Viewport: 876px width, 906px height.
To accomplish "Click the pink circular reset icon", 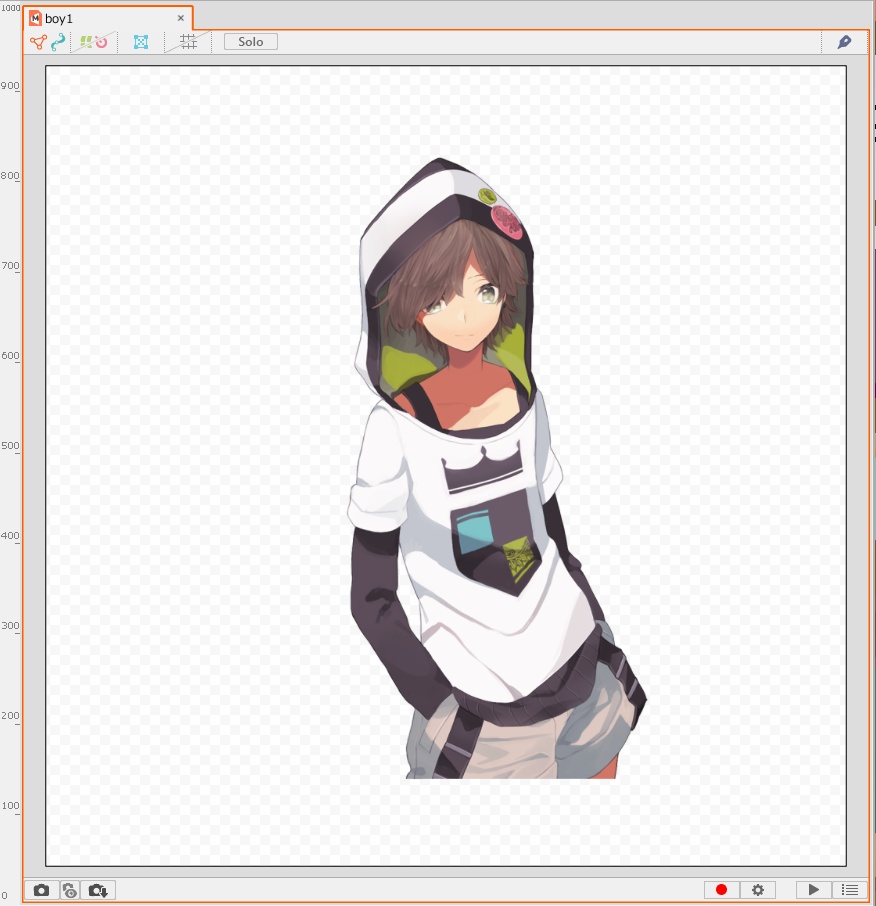I will (x=102, y=42).
